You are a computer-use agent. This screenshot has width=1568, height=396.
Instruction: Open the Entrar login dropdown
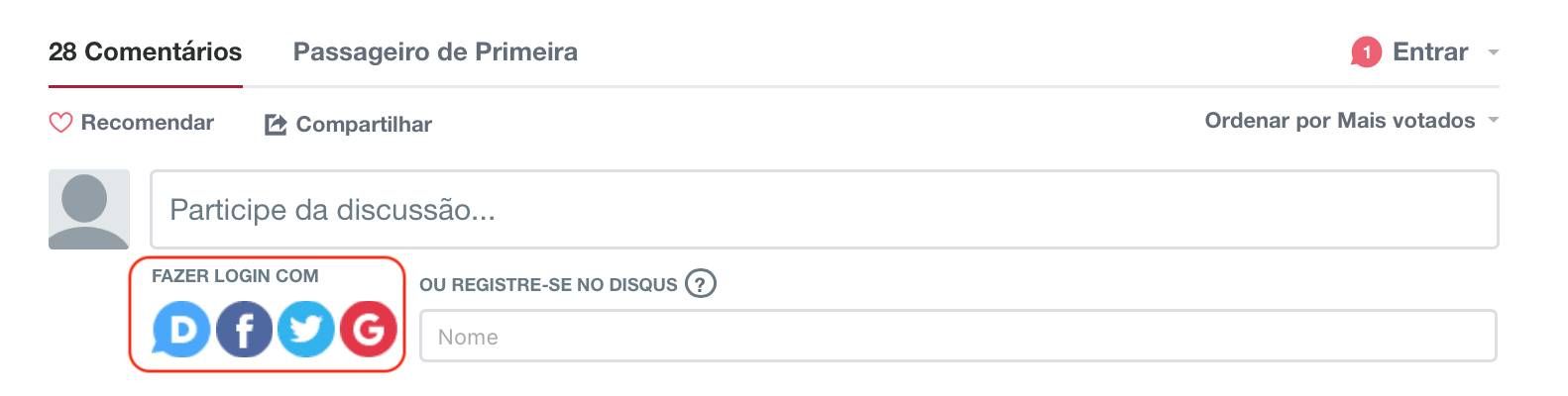pos(1429,51)
